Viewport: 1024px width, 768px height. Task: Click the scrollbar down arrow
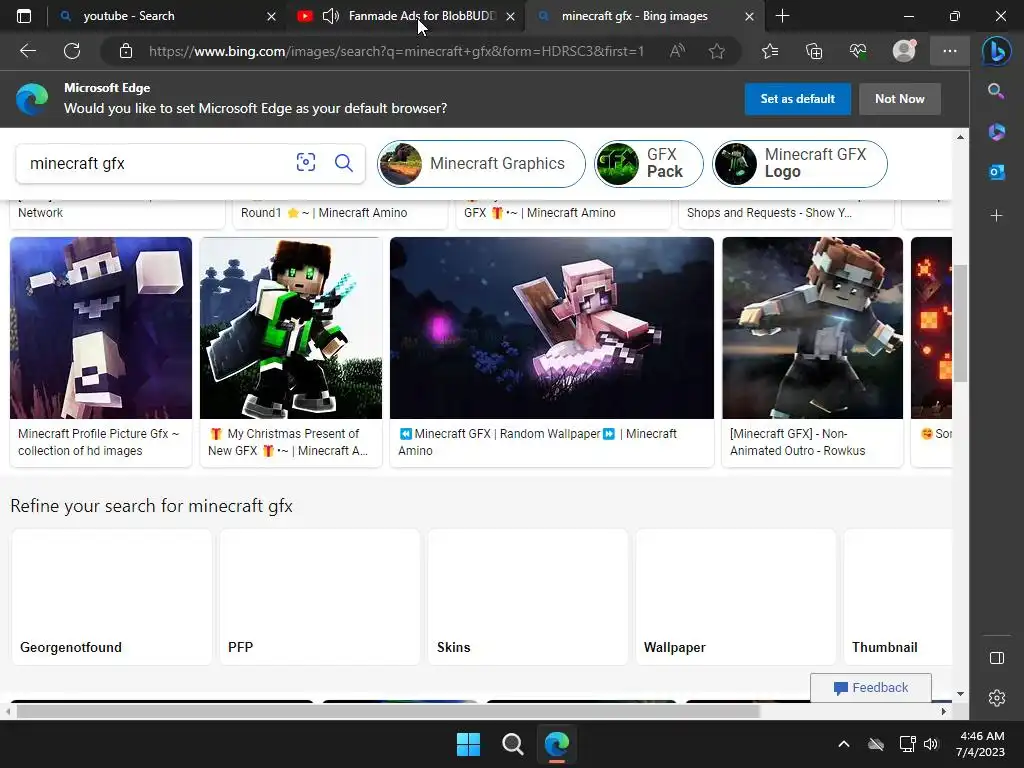coord(960,694)
